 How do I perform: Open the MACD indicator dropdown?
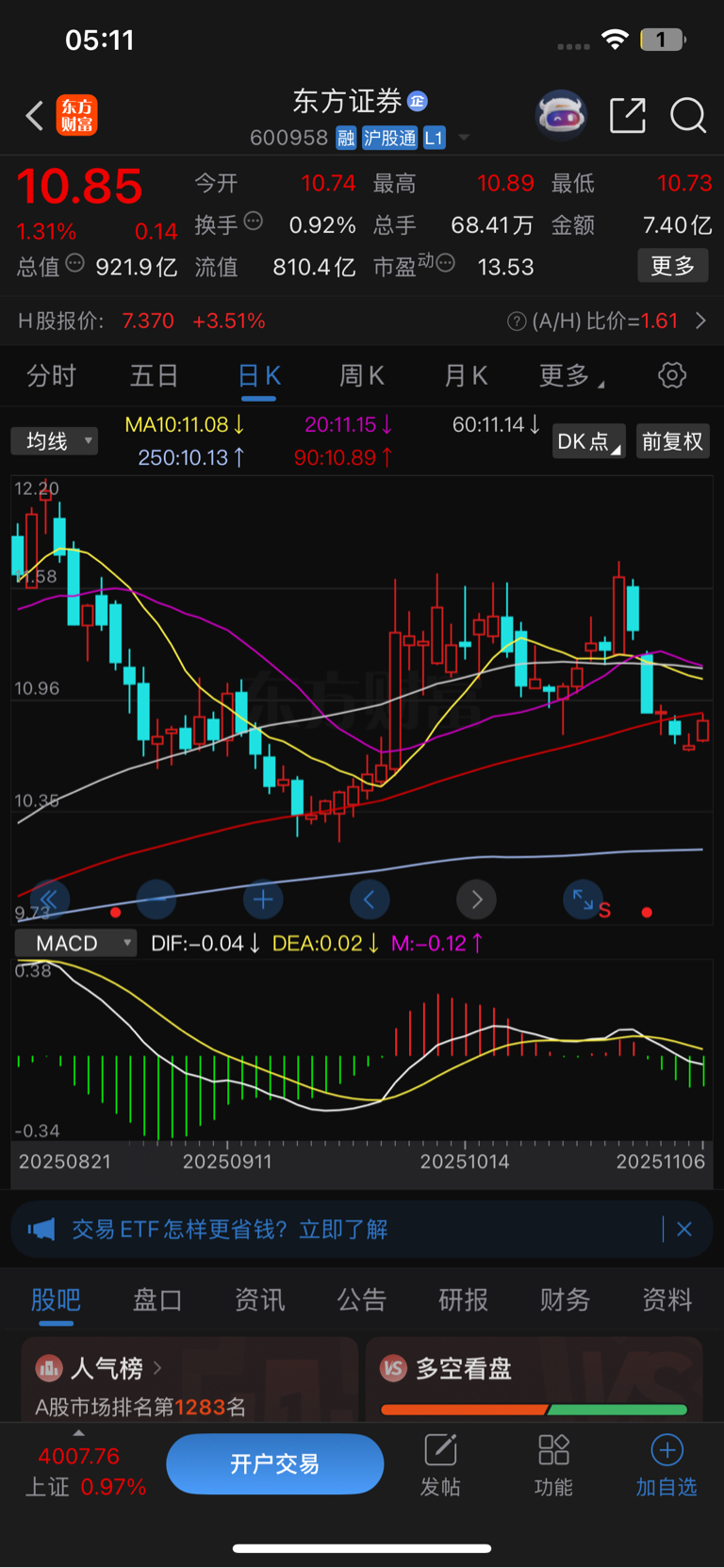pyautogui.click(x=75, y=943)
